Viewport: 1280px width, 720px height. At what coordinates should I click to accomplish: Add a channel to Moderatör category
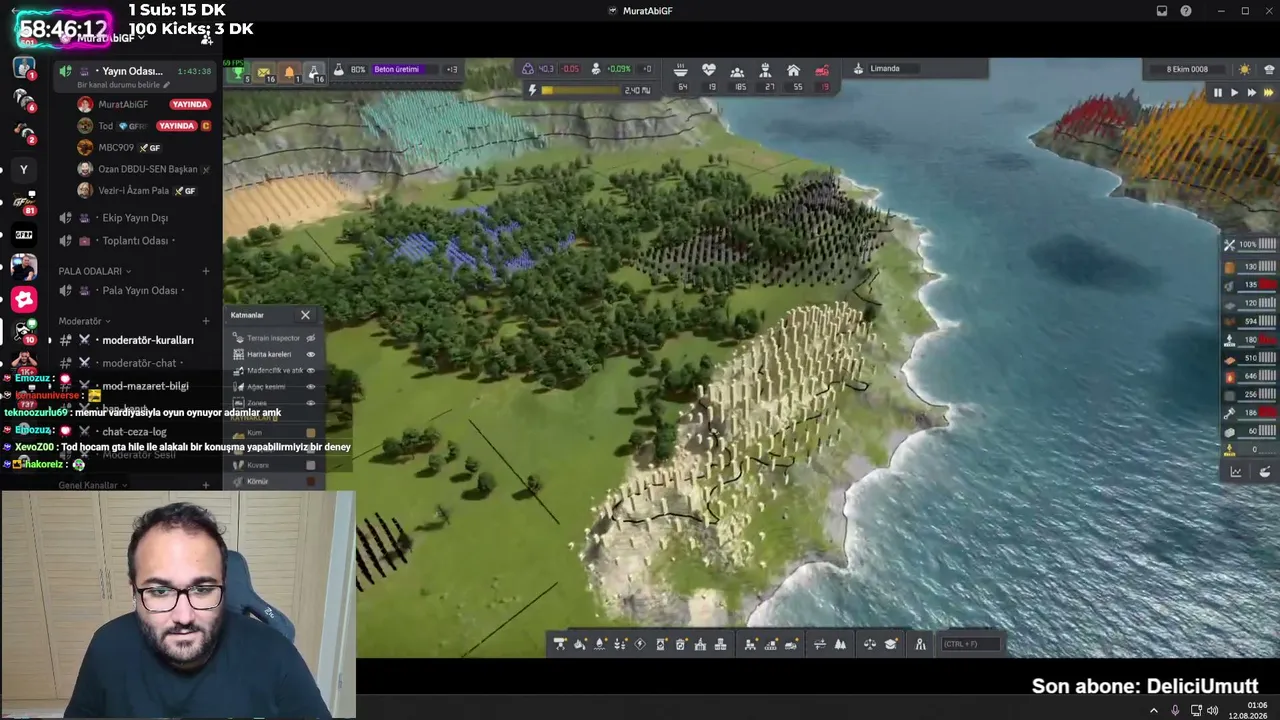(x=206, y=321)
